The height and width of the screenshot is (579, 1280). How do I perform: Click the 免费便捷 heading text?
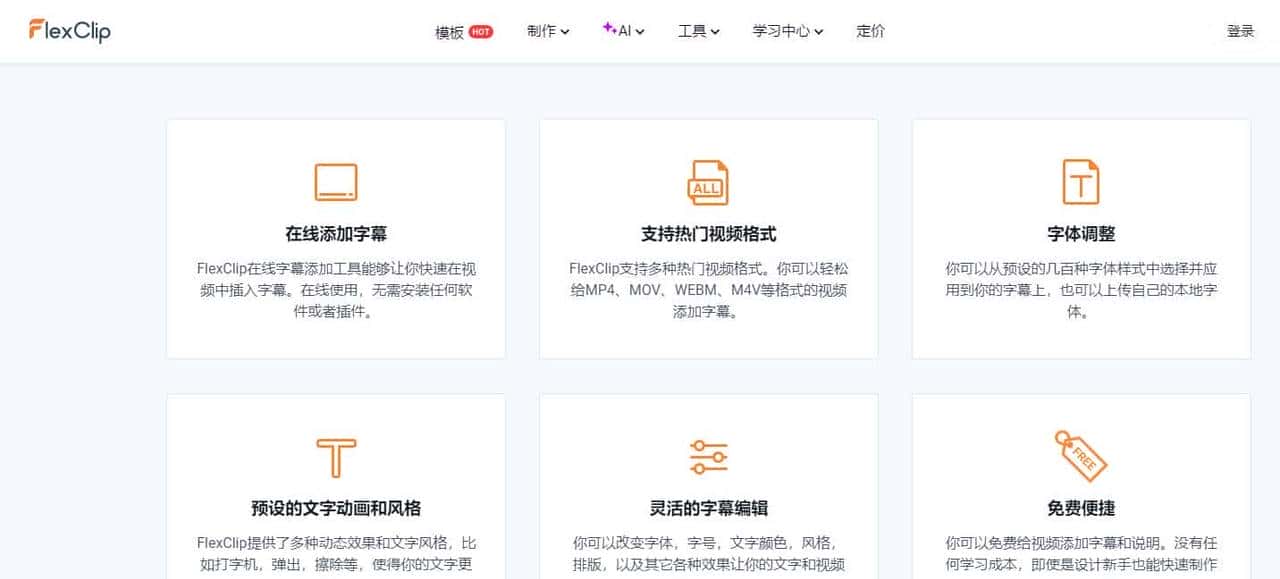1079,508
